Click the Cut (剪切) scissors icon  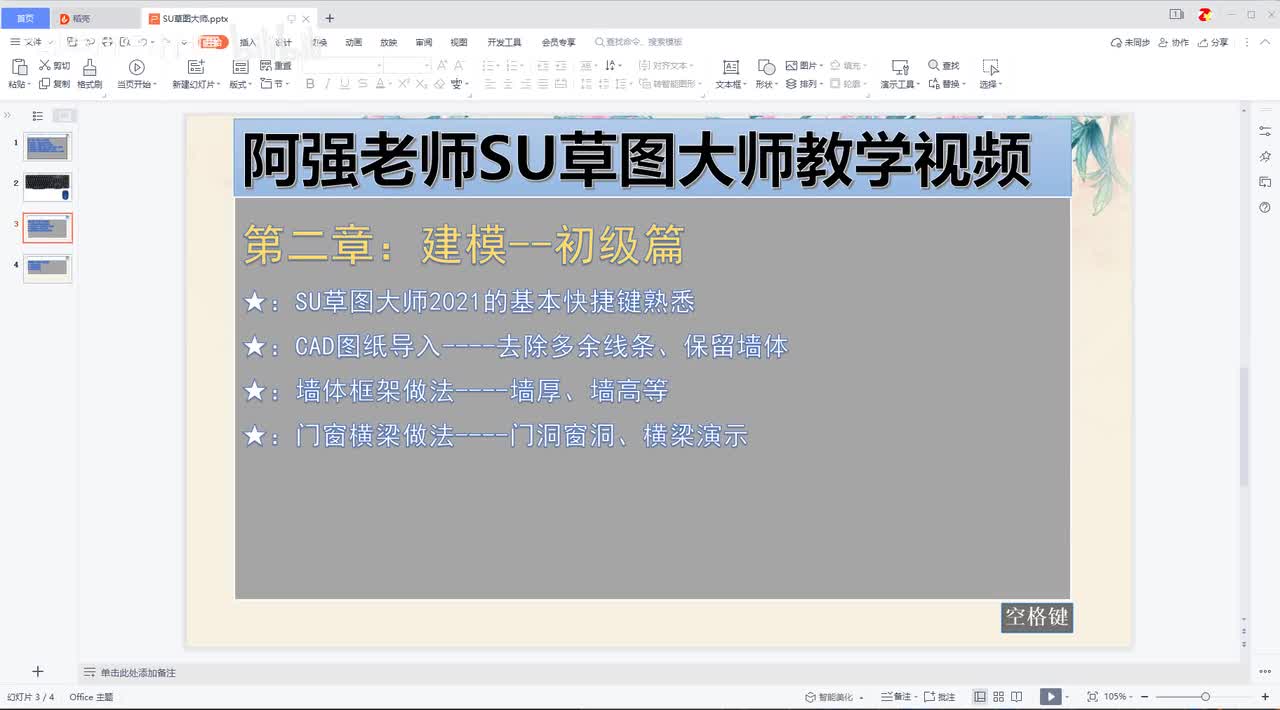[x=44, y=66]
